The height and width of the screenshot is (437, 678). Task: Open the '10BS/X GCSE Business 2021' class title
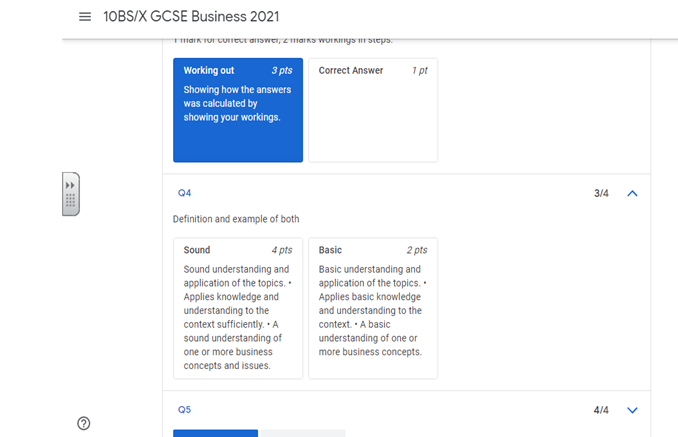click(191, 17)
